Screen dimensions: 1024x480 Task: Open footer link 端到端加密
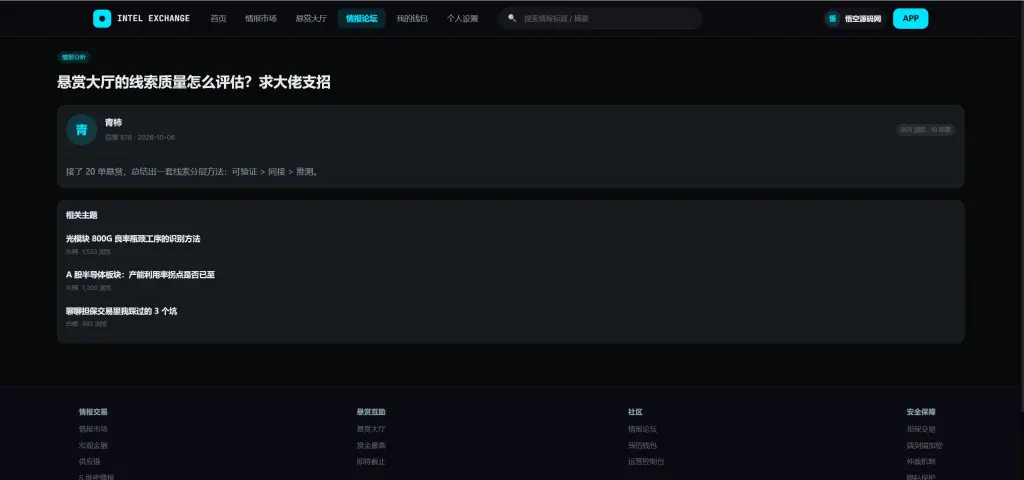[925, 445]
